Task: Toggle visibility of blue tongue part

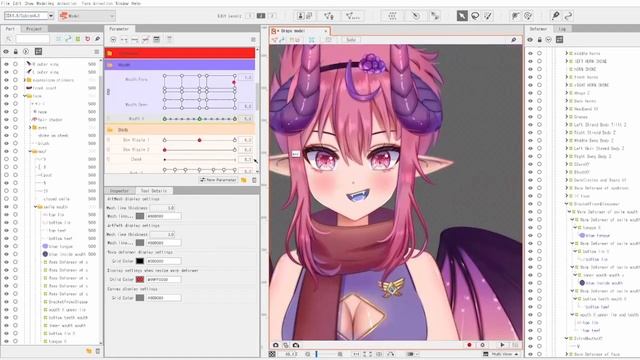Action: (6, 246)
